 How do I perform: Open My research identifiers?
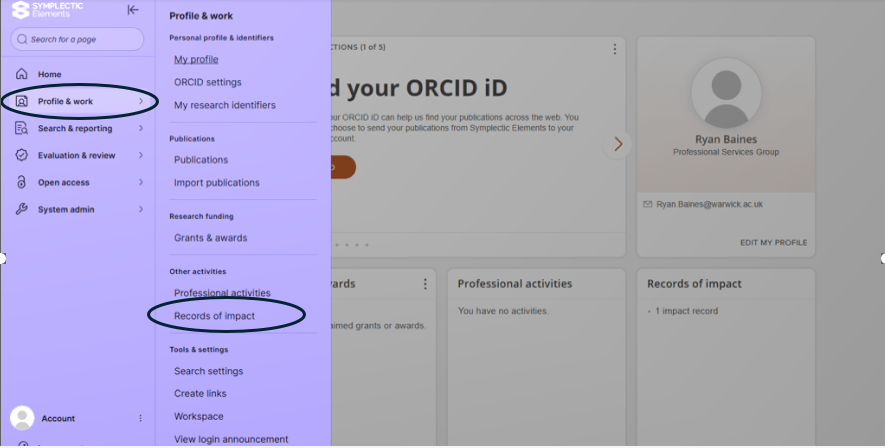[x=225, y=106]
